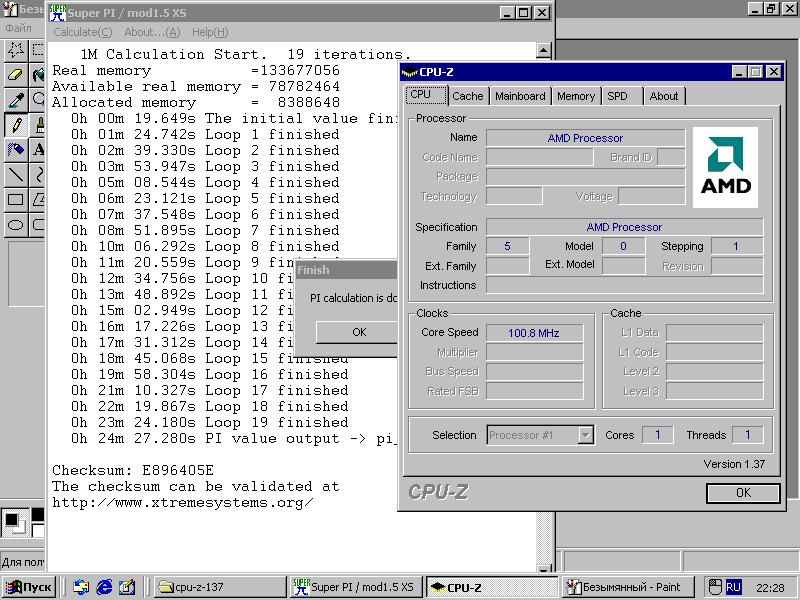800x600 pixels.
Task: Switch to the Безымянный - Paint taskbar button
Action: click(x=630, y=587)
